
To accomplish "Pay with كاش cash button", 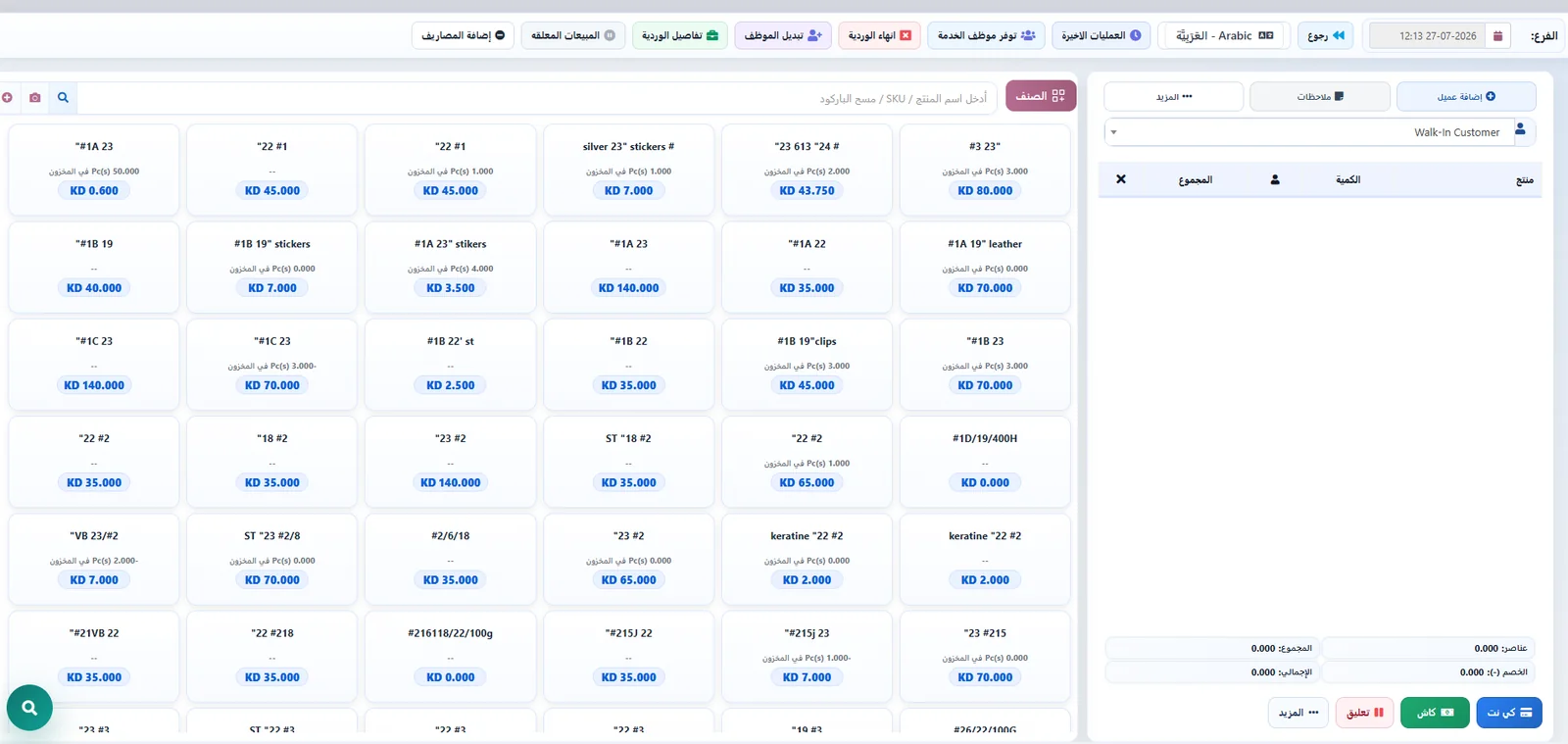I will [1435, 713].
